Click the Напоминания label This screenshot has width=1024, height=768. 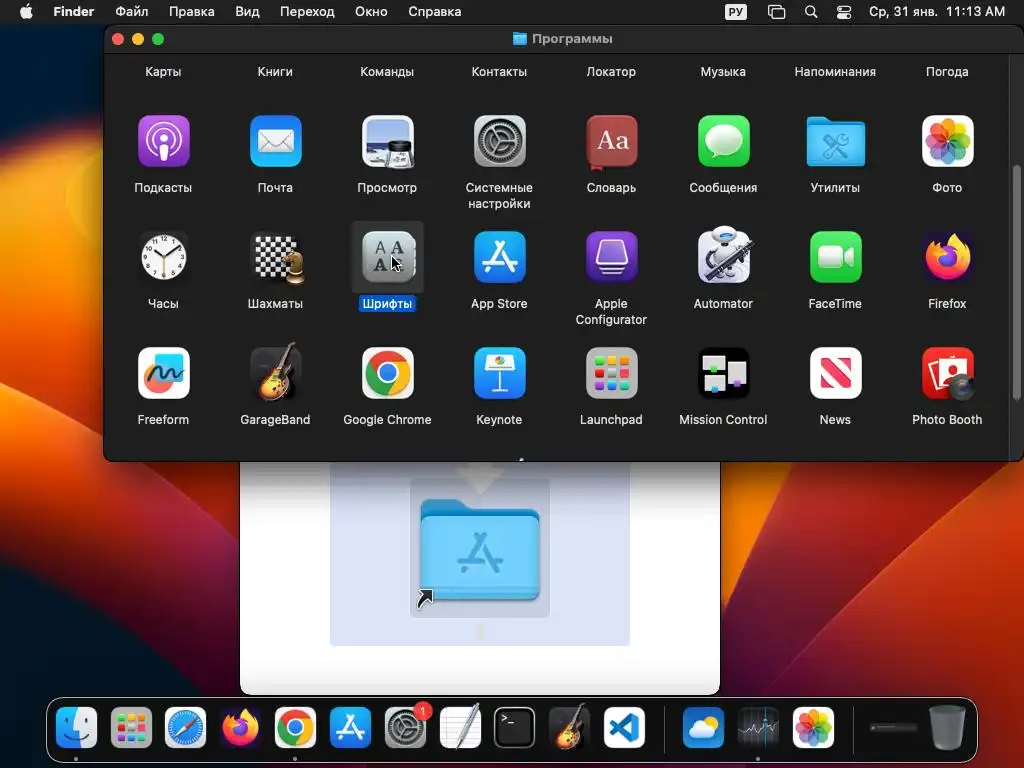(835, 72)
